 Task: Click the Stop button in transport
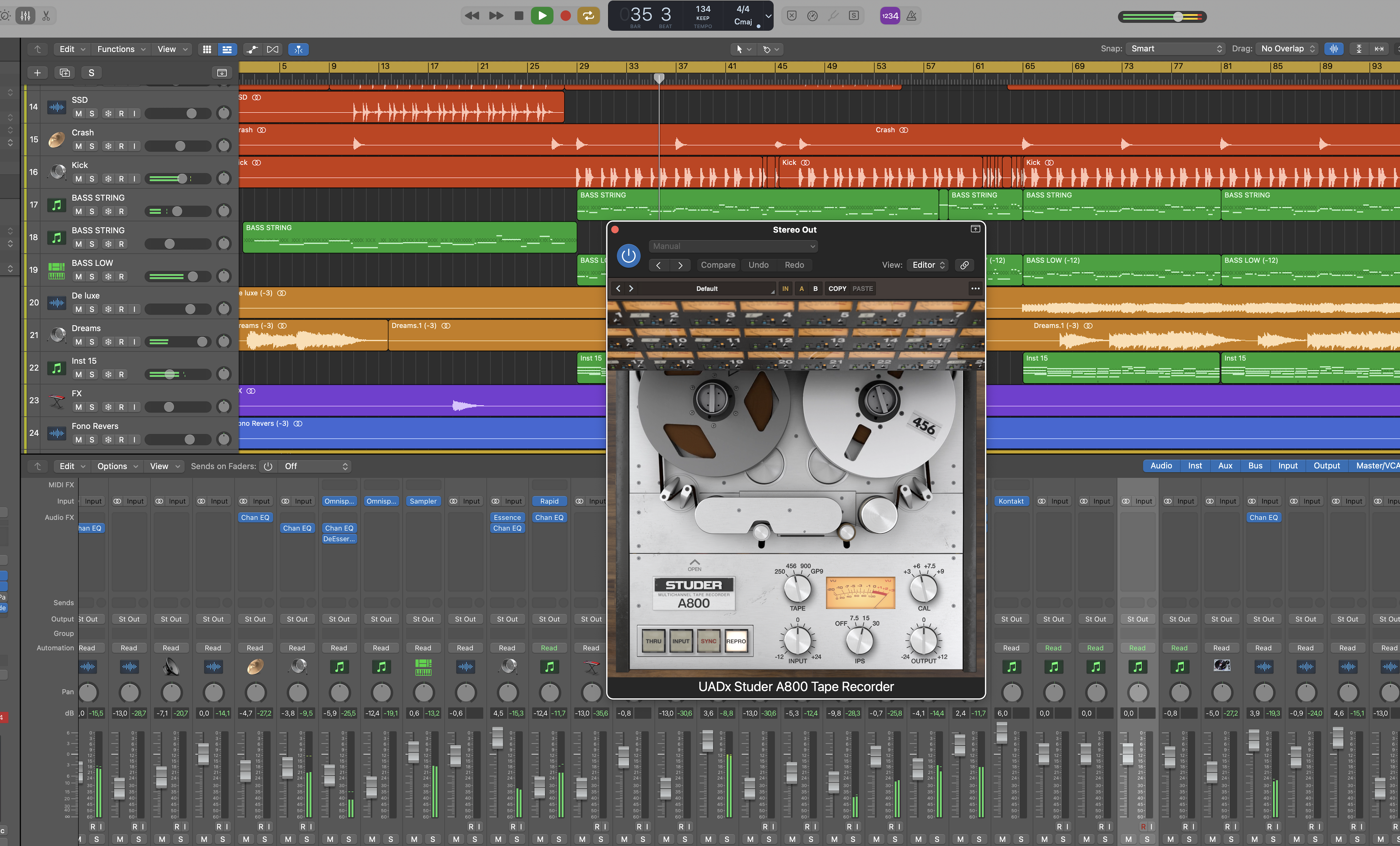click(518, 16)
